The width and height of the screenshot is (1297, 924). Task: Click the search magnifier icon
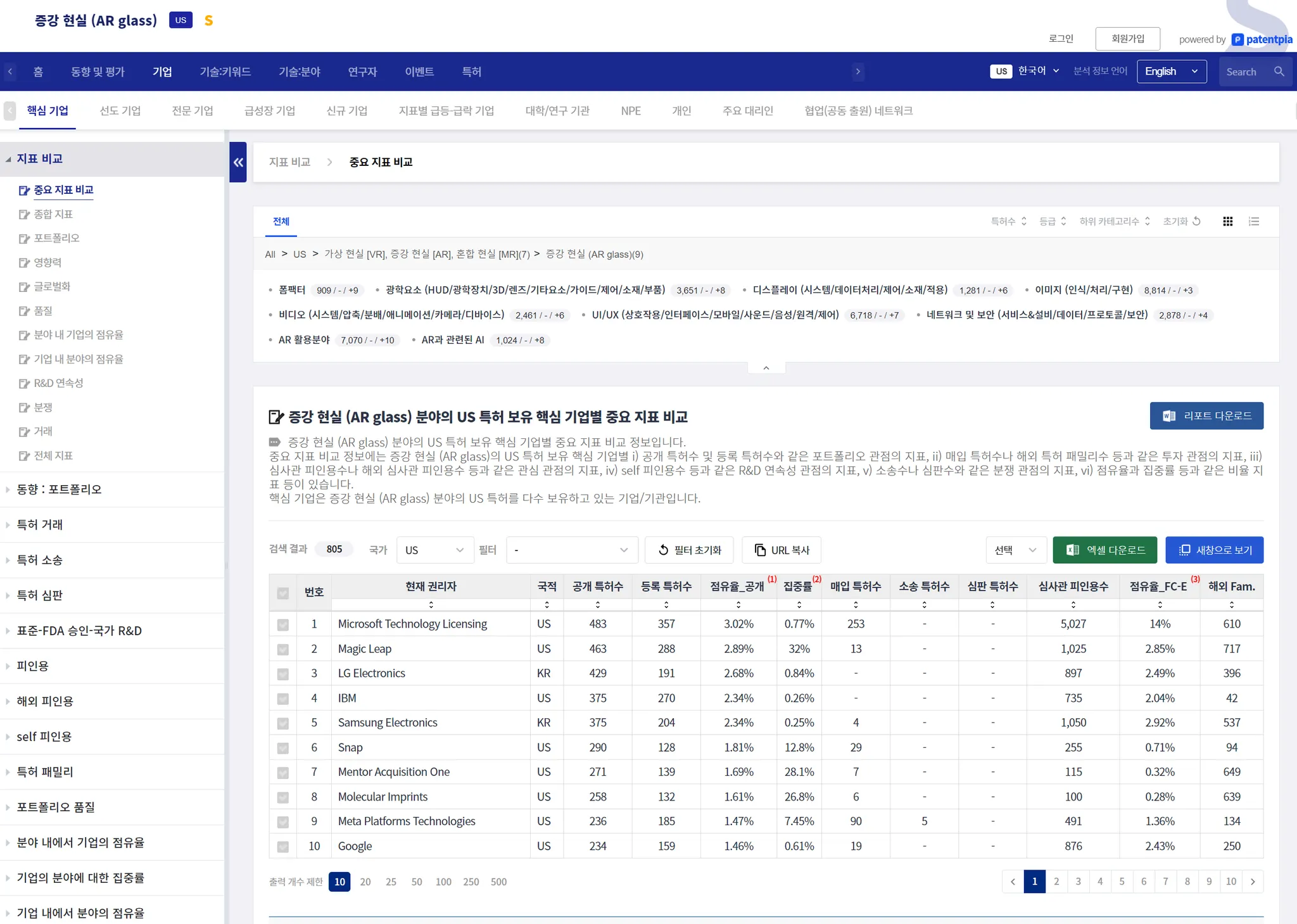(1279, 72)
